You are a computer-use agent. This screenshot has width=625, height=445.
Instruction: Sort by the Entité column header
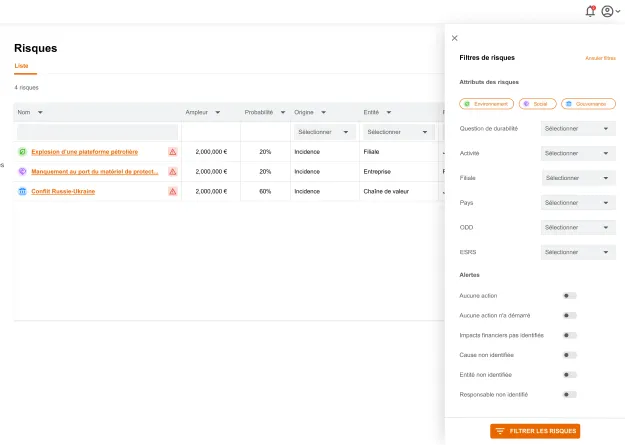[x=377, y=112]
